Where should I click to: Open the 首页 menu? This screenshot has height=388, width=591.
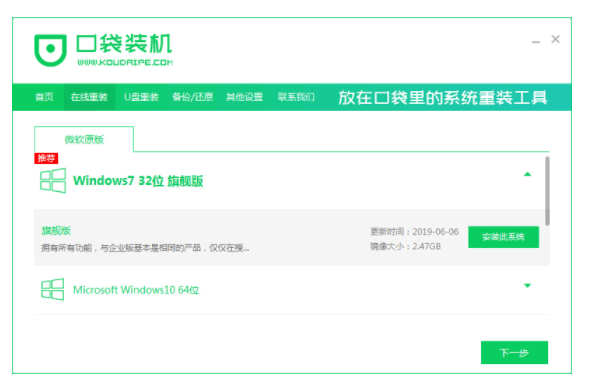coord(44,97)
